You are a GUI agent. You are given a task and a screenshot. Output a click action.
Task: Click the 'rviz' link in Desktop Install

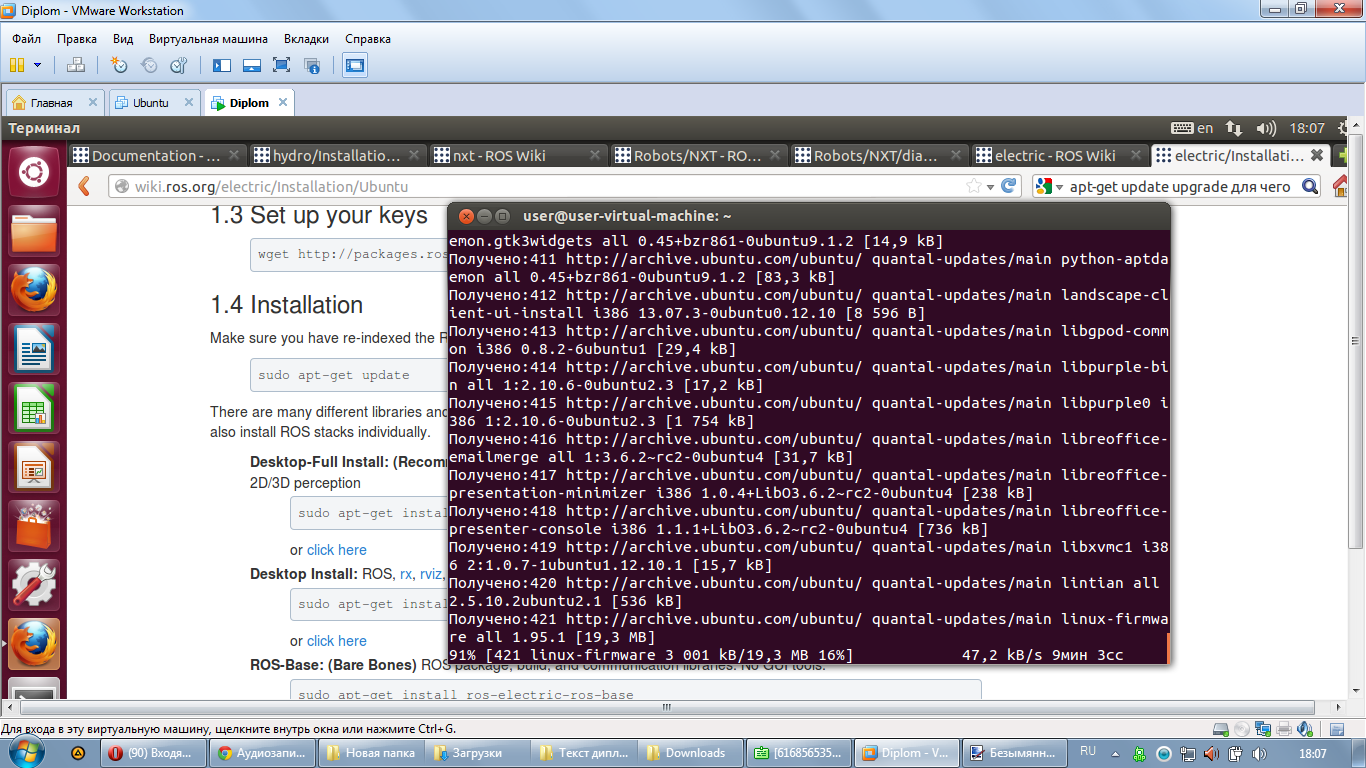[x=432, y=574]
